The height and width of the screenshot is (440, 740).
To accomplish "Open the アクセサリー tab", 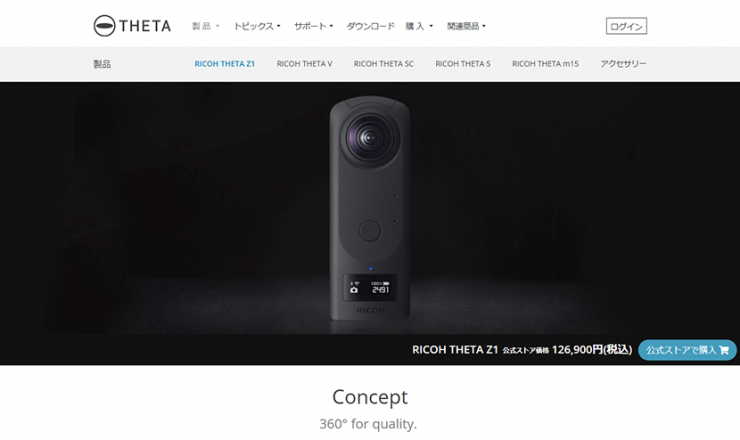I will [x=623, y=64].
